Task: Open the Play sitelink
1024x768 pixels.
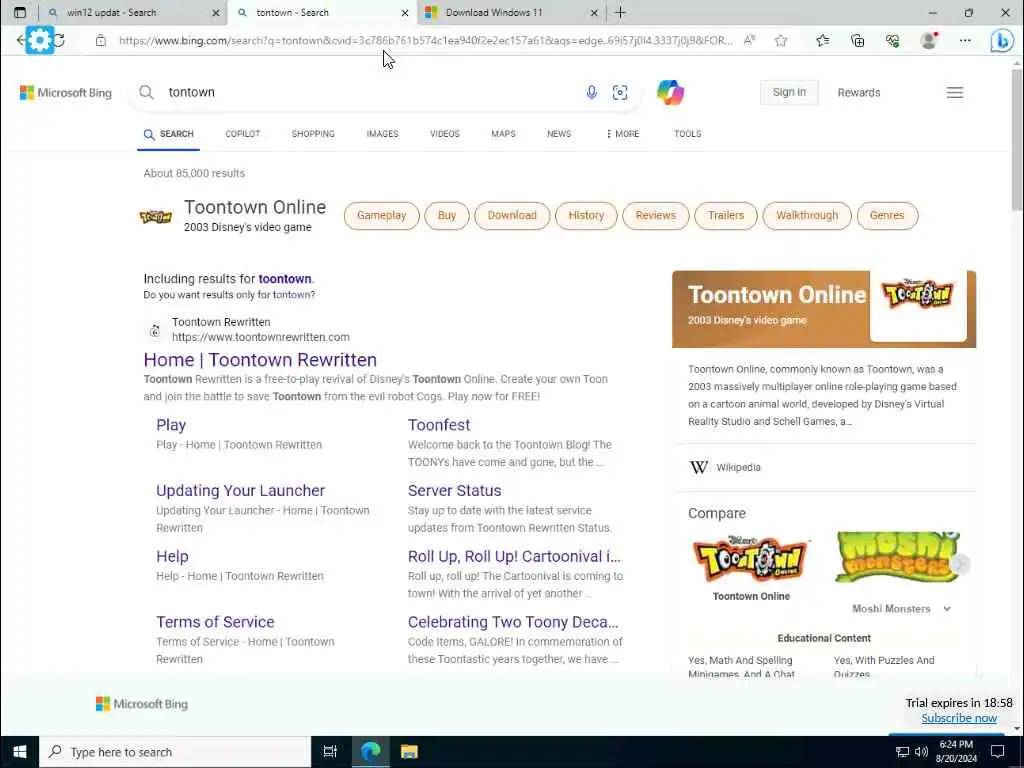Action: [x=171, y=425]
